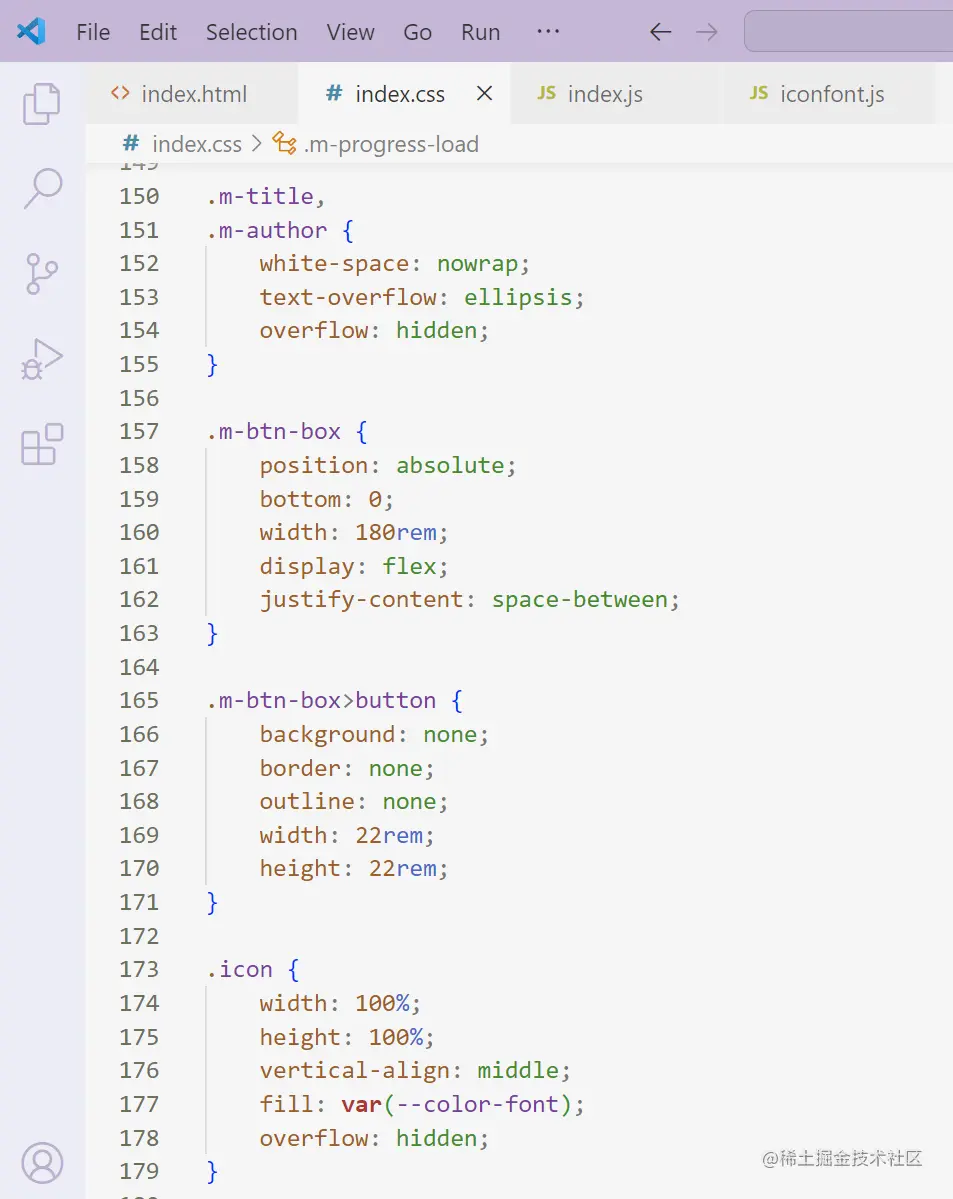Click .m-progress-load in the breadcrumb
The image size is (953, 1199).
coord(391,144)
